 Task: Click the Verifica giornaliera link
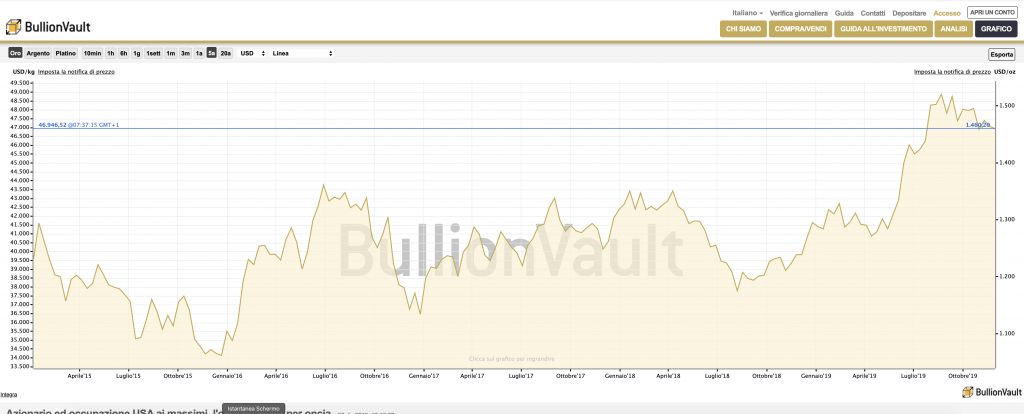pyautogui.click(x=799, y=13)
